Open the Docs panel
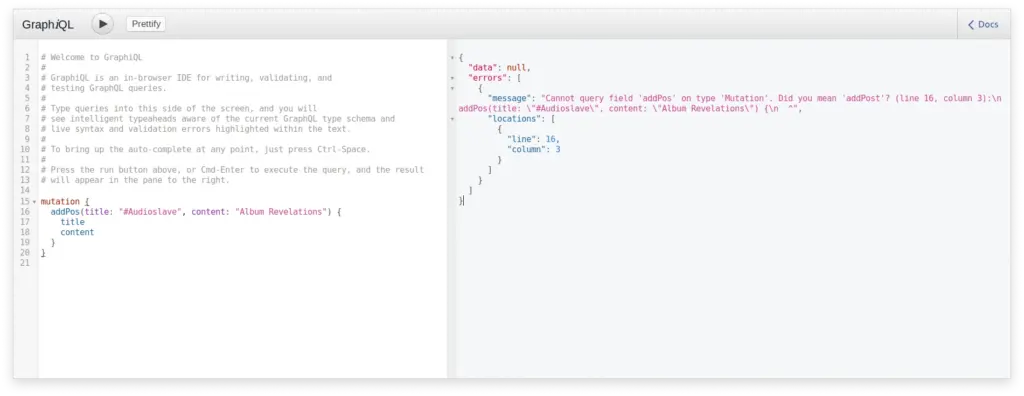 pos(984,24)
